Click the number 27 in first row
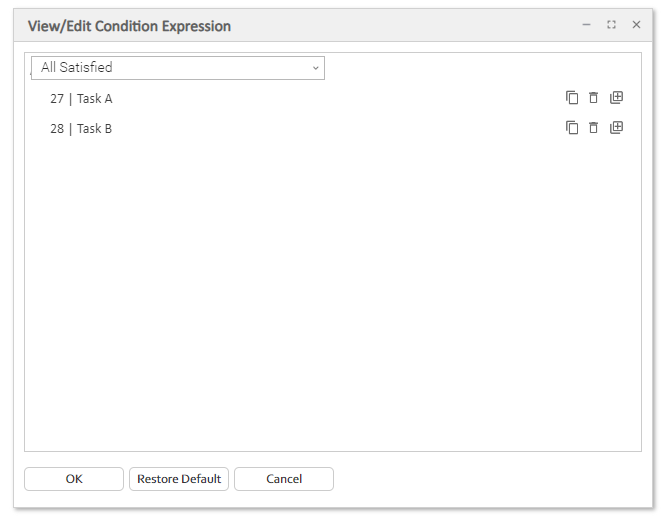Image resolution: width=664 pixels, height=518 pixels. (x=57, y=99)
